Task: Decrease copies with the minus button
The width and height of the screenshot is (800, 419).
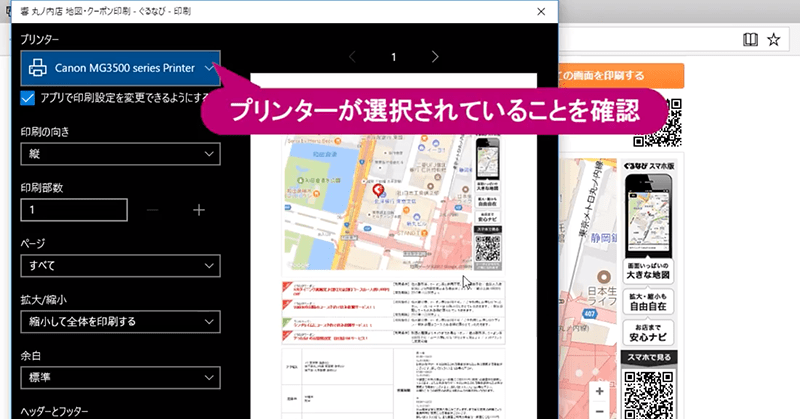Action: 153,210
